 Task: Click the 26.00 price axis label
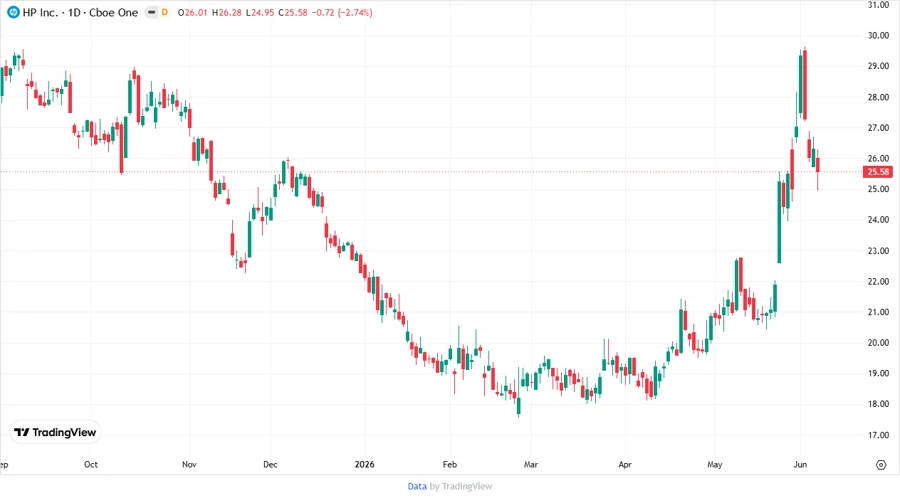click(x=878, y=158)
